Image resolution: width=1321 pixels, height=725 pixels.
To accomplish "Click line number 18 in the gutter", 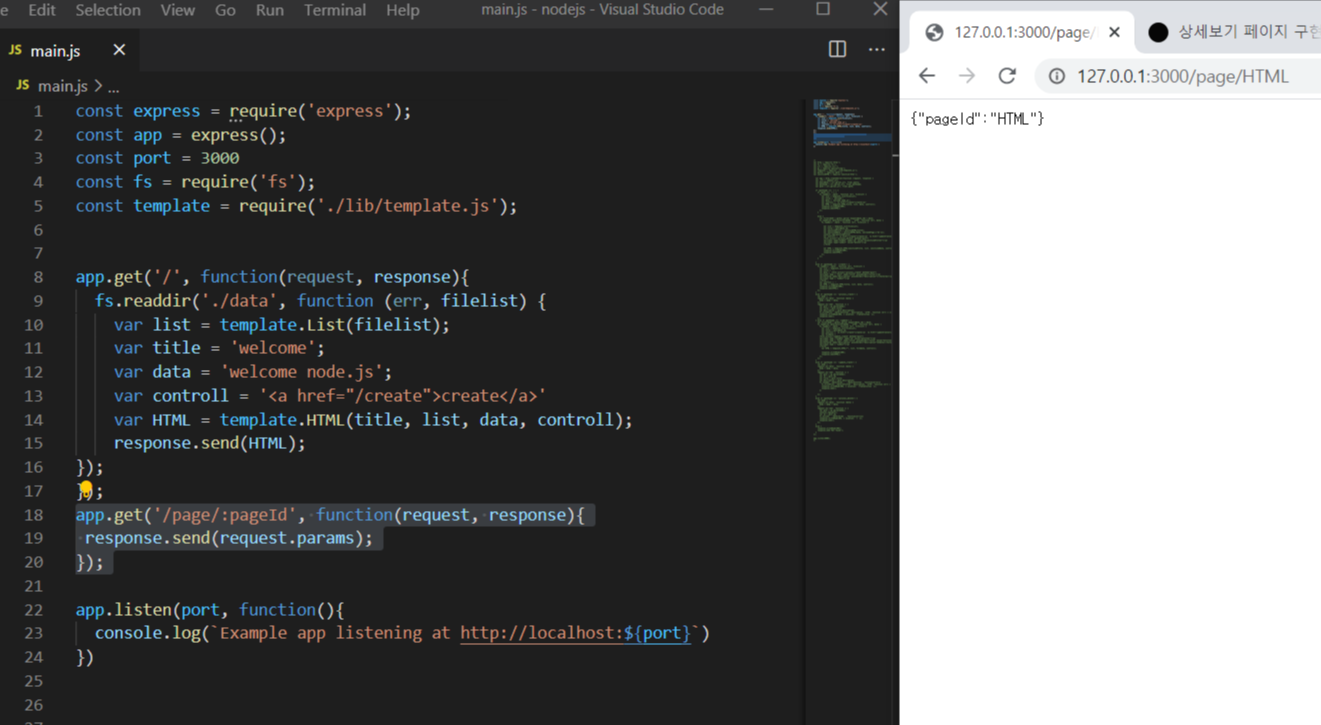I will (33, 514).
